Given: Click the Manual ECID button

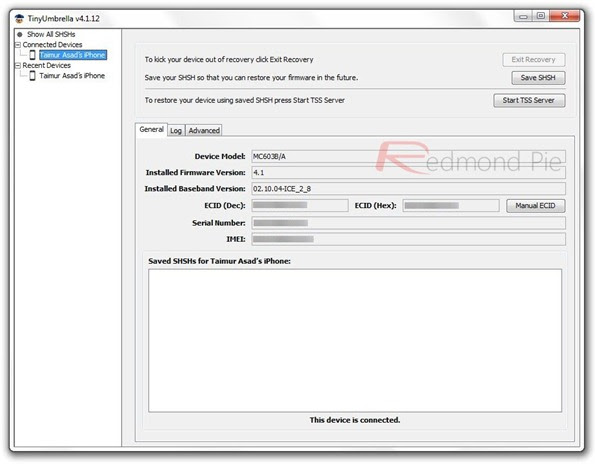Looking at the screenshot, I should coord(535,206).
